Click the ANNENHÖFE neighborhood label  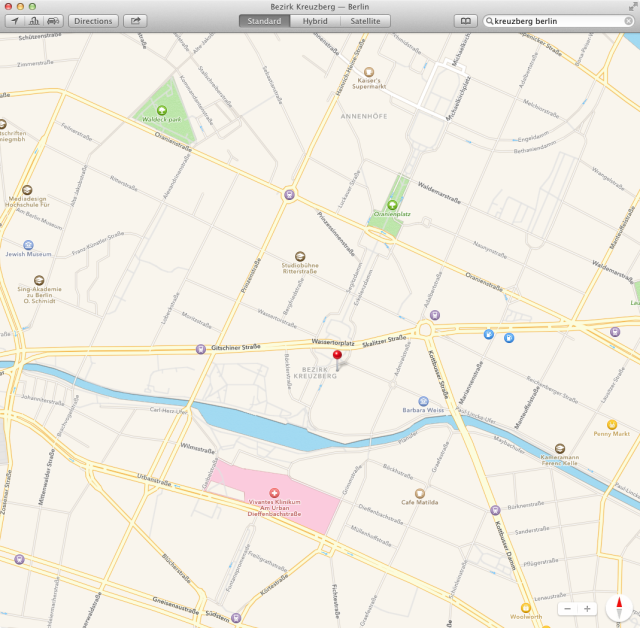click(364, 116)
